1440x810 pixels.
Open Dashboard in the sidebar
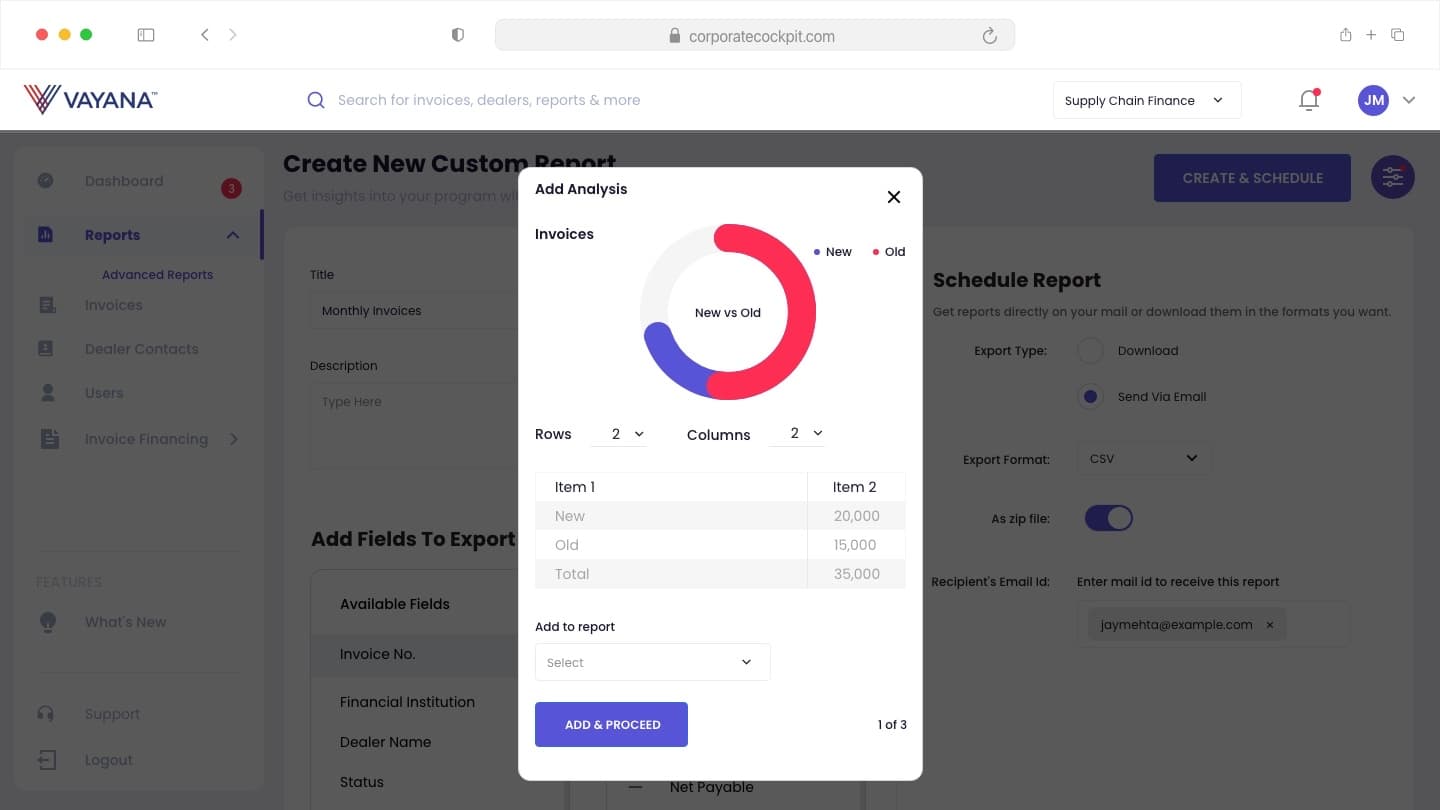click(x=124, y=181)
